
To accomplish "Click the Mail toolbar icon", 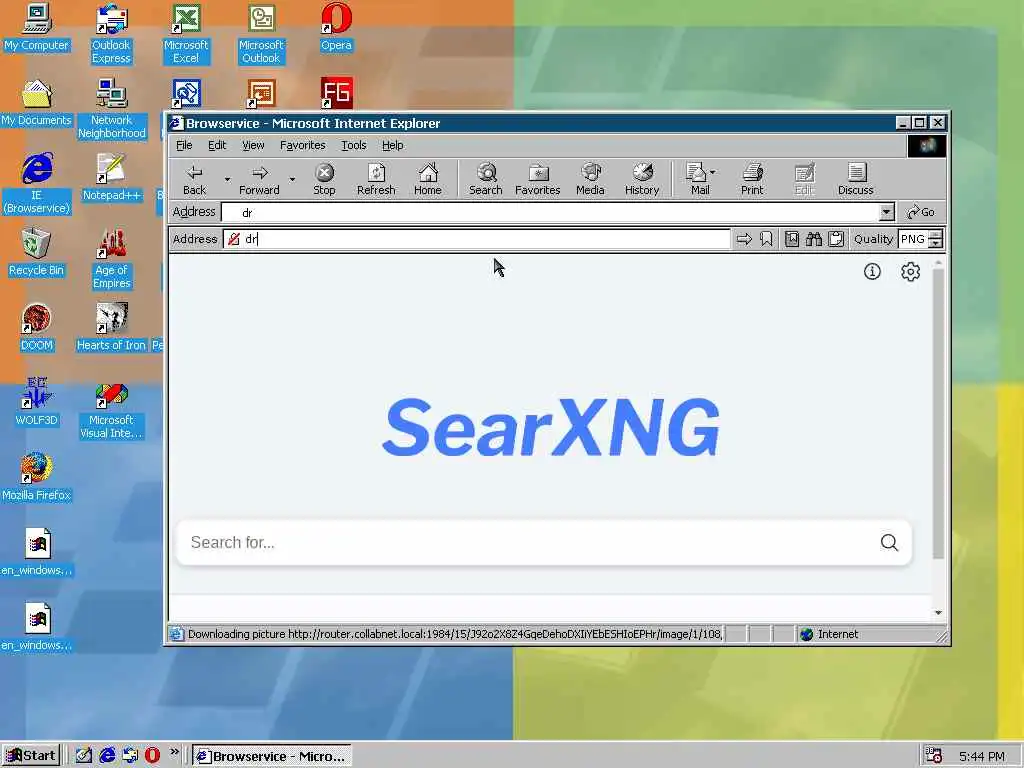I will pyautogui.click(x=696, y=179).
